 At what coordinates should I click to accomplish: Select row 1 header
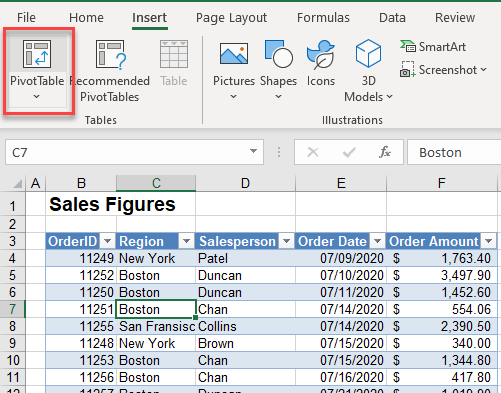click(x=12, y=205)
